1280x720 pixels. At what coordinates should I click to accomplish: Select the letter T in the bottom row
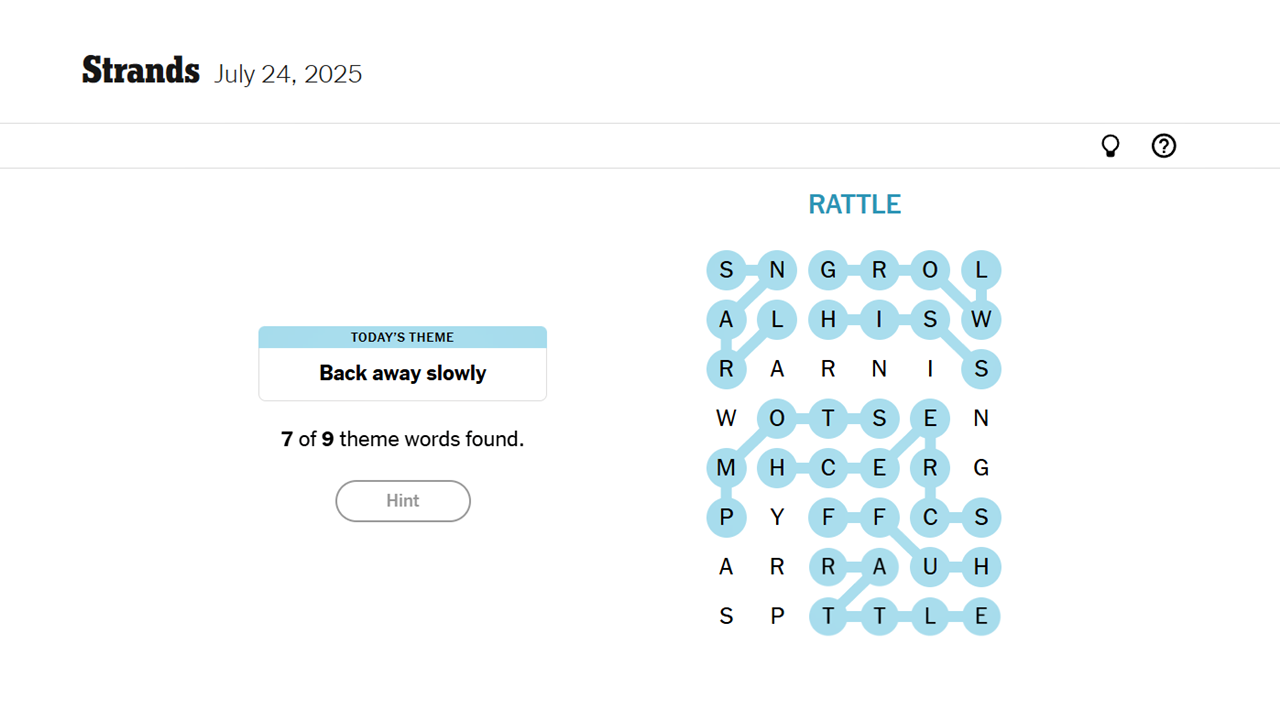[x=828, y=616]
